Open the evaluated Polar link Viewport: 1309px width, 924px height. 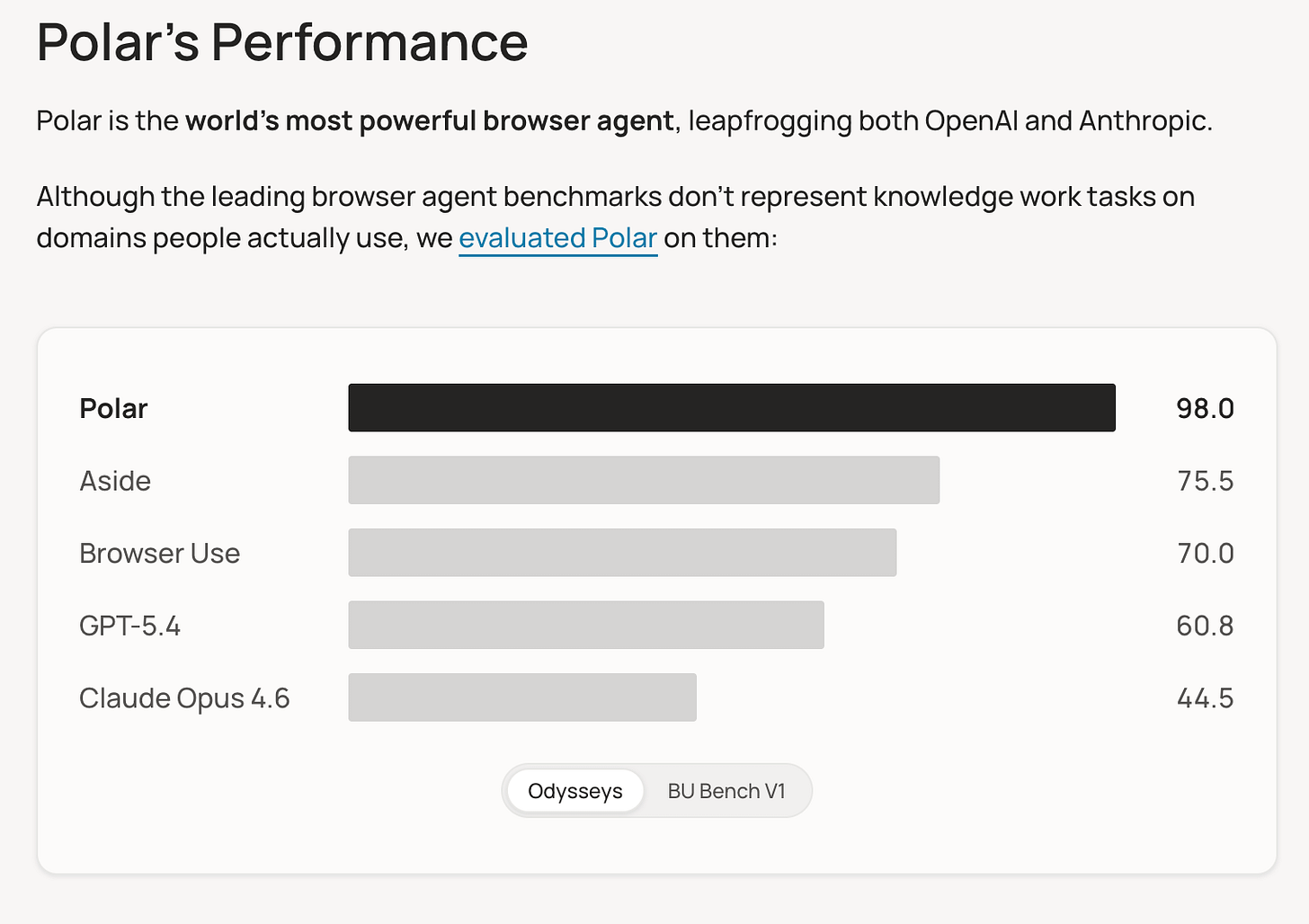coord(558,238)
